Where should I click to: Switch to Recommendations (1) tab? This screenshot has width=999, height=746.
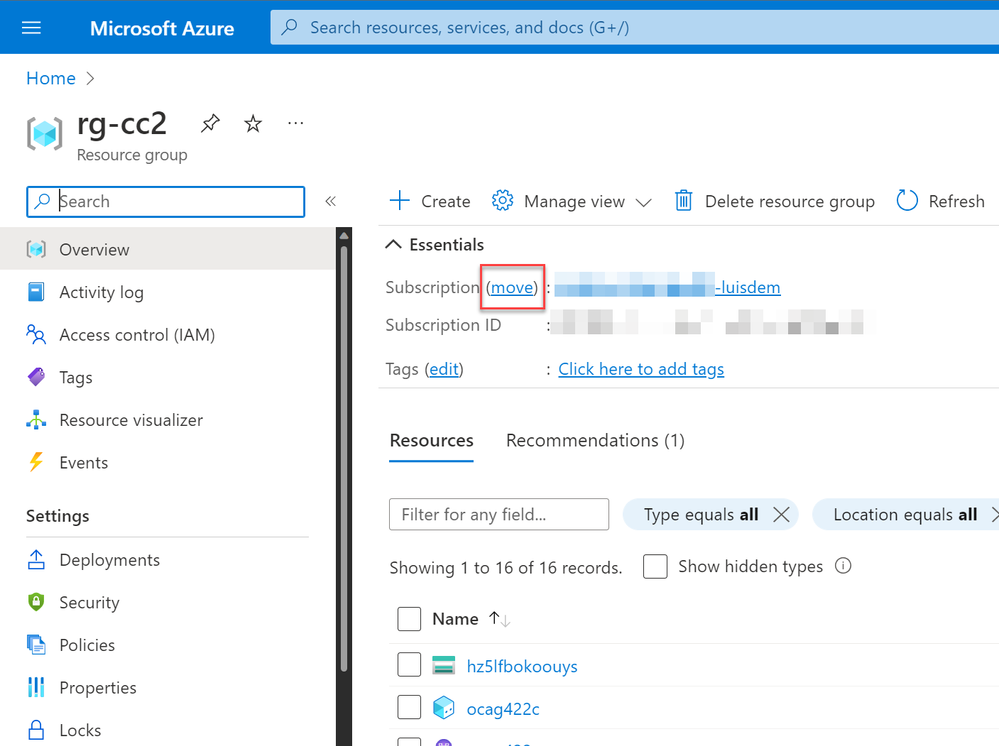(x=595, y=441)
